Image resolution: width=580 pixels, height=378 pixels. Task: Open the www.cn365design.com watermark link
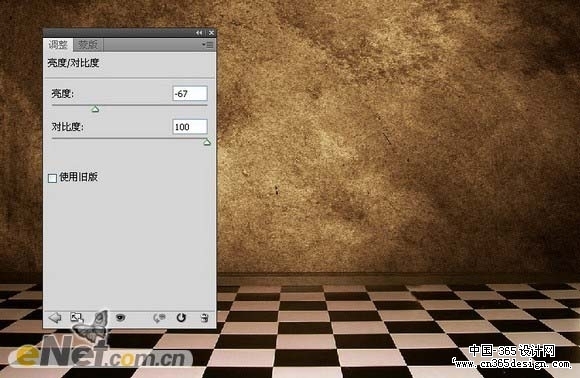(512, 364)
